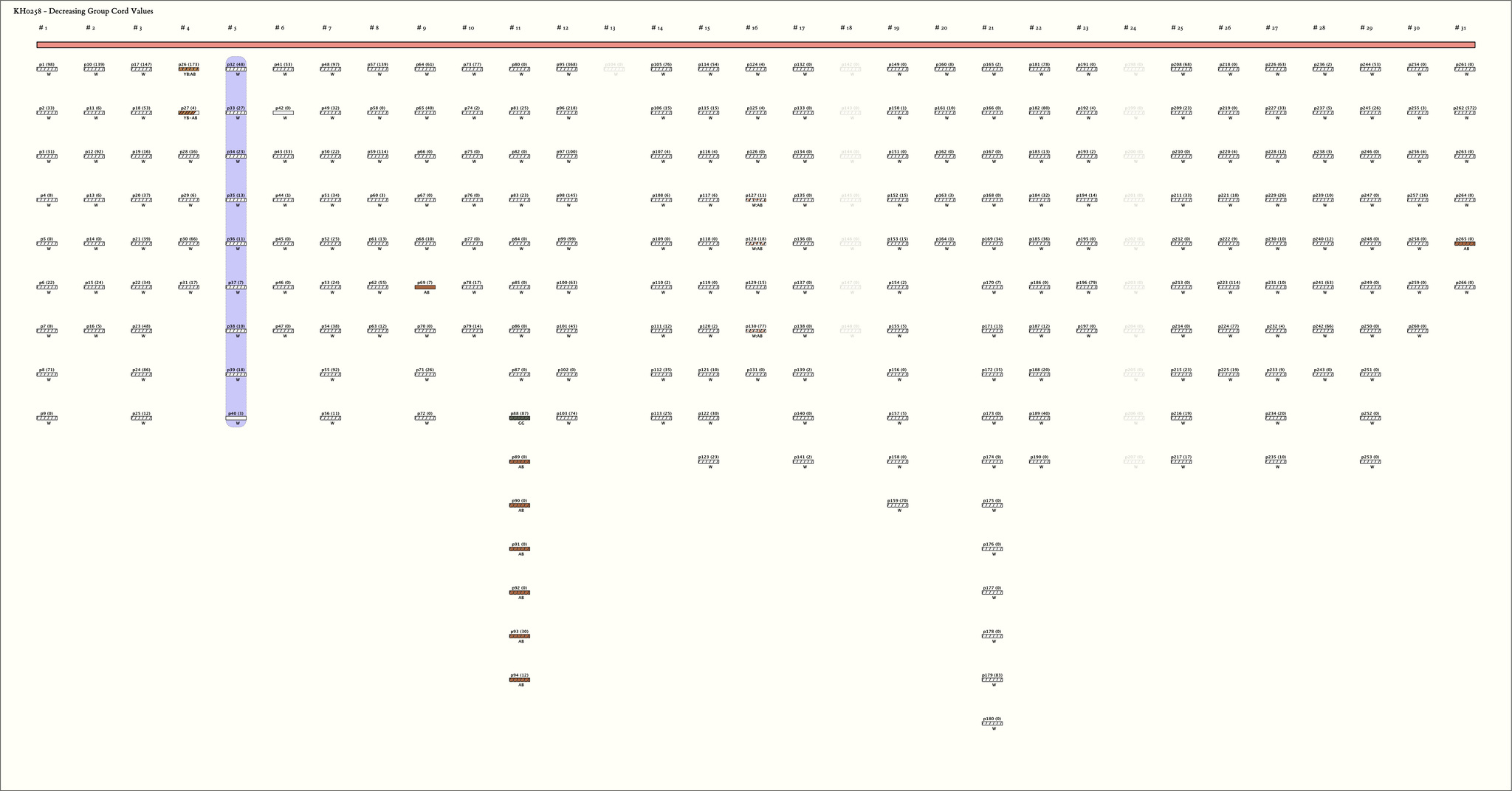Click the group header # 11
Image resolution: width=1512 pixels, height=791 pixels.
pos(515,28)
